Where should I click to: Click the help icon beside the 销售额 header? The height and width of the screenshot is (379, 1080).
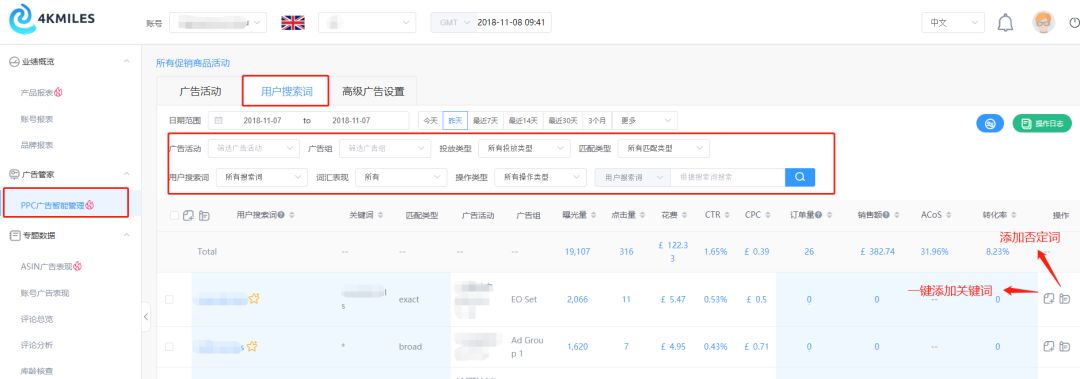pos(886,215)
